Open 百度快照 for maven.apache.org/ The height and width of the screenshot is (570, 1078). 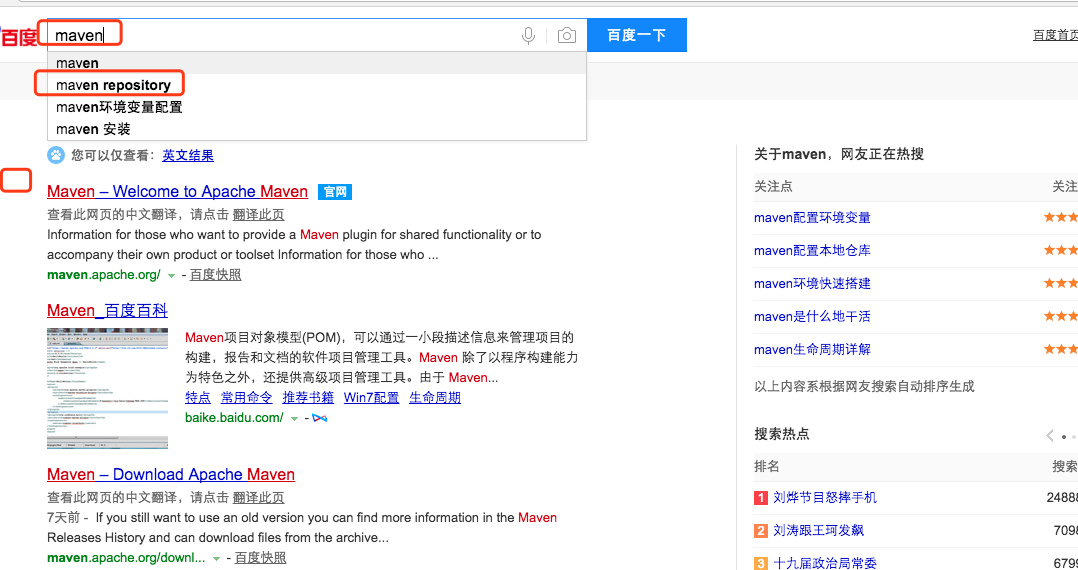(215, 275)
